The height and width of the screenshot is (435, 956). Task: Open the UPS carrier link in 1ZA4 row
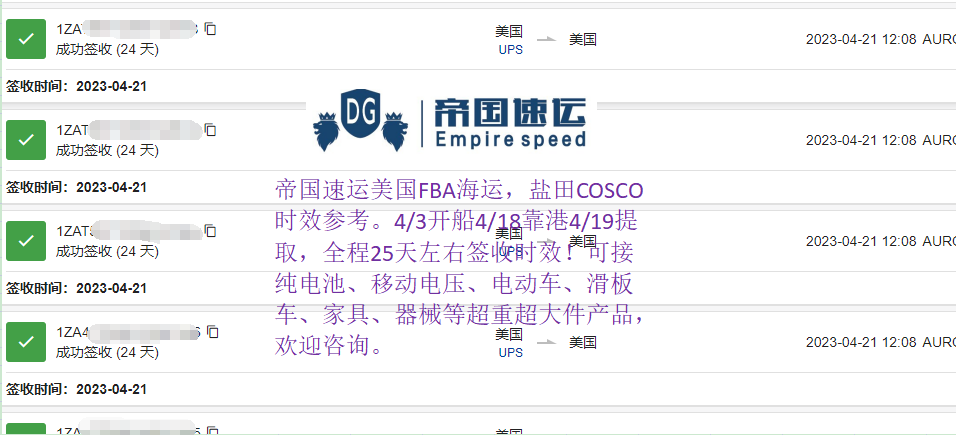point(510,353)
